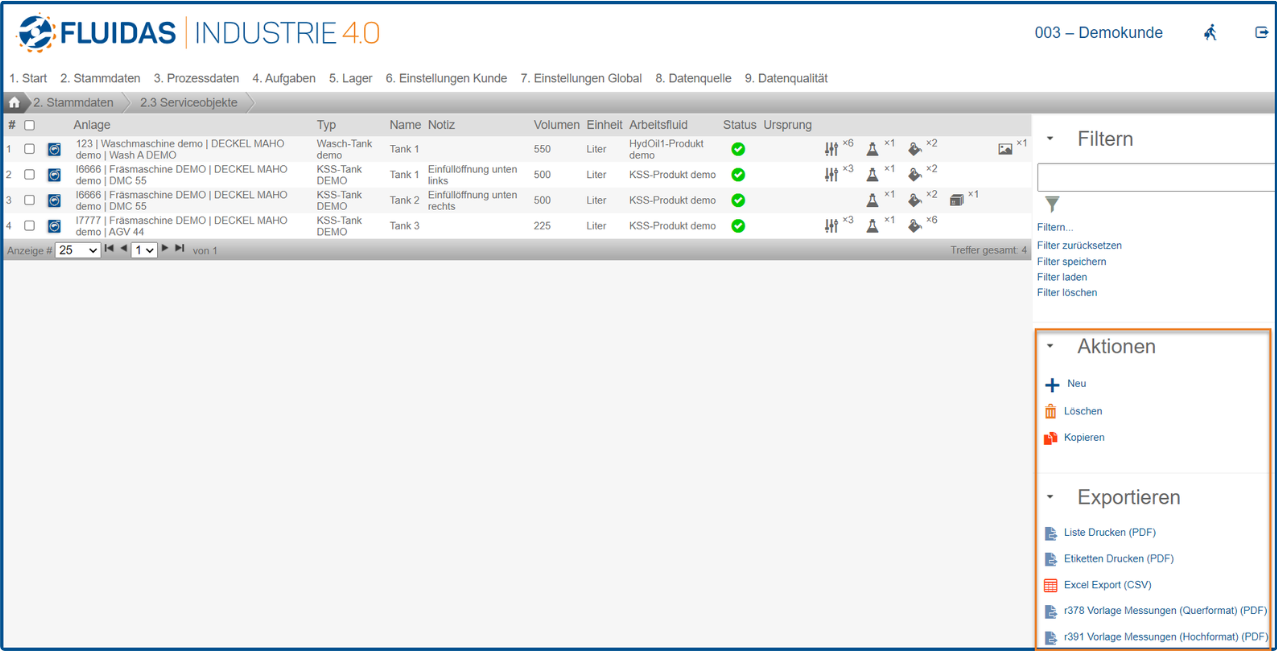
Task: Click the green status indicator in row 1
Action: coord(738,149)
